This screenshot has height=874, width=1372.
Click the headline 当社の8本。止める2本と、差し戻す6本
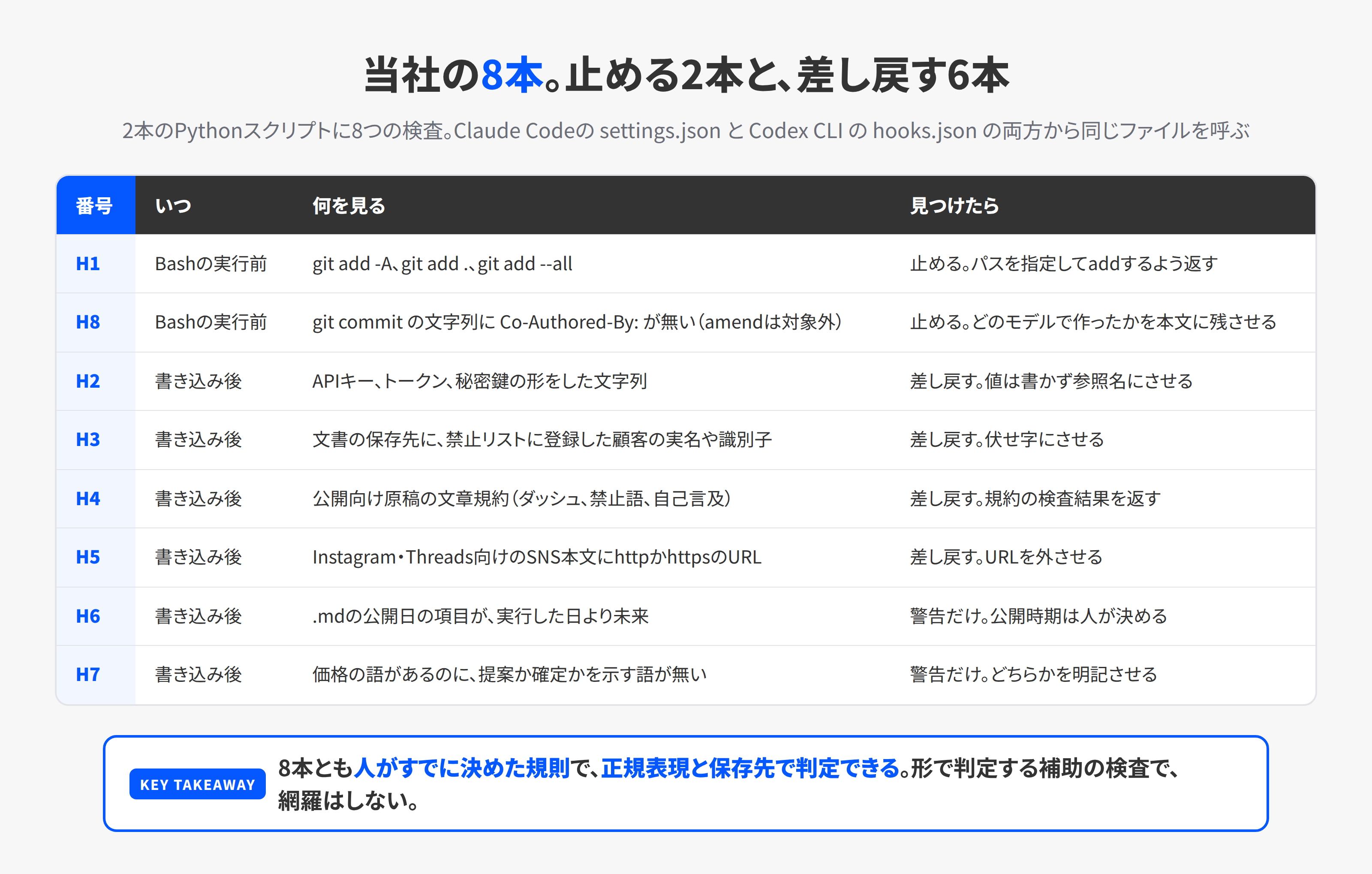(686, 75)
